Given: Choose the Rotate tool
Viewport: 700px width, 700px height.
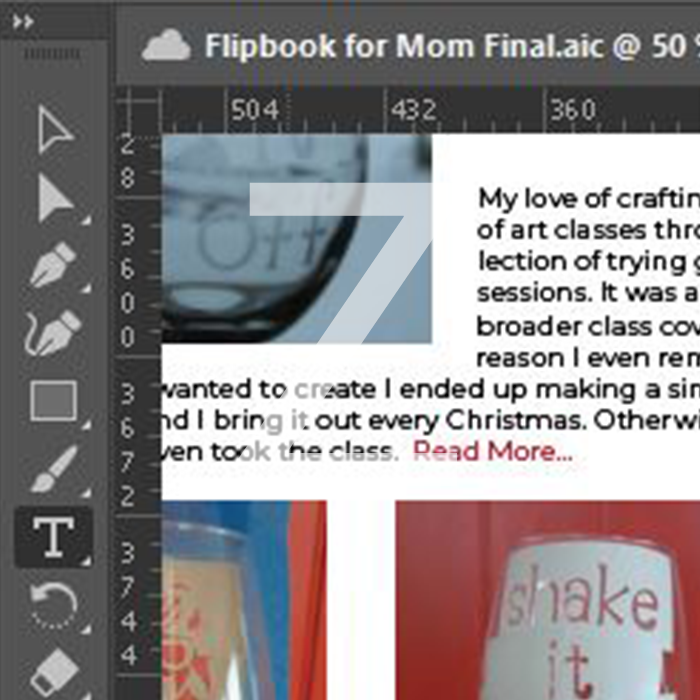Looking at the screenshot, I should click(54, 605).
